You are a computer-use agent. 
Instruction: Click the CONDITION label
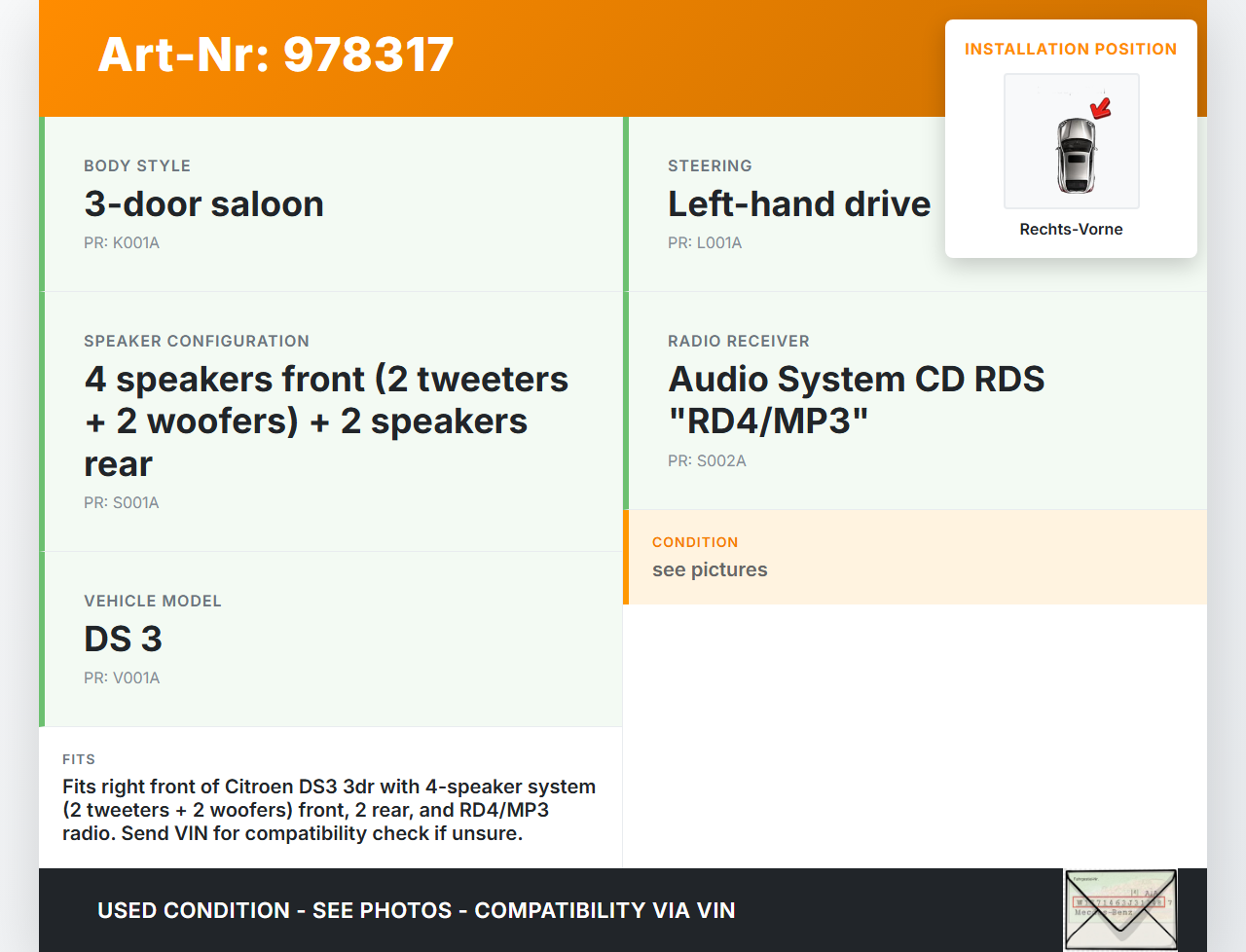click(x=695, y=542)
